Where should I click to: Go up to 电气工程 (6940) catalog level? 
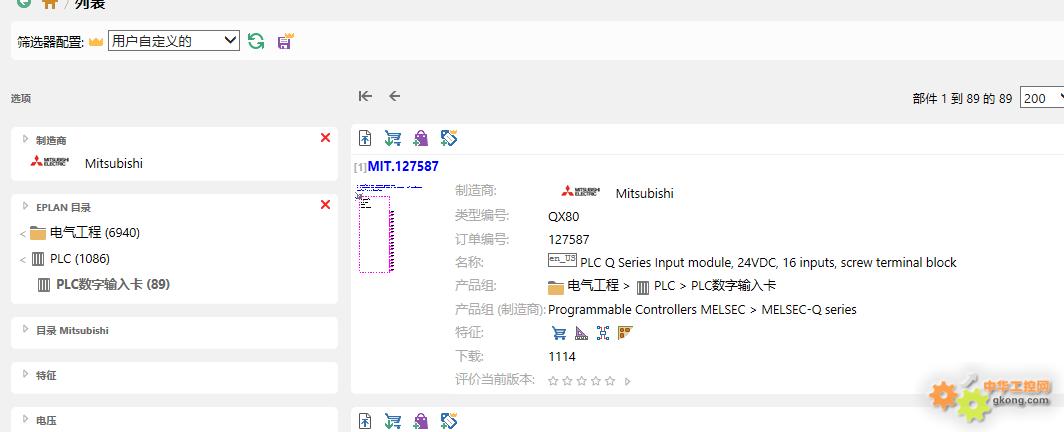click(x=95, y=233)
